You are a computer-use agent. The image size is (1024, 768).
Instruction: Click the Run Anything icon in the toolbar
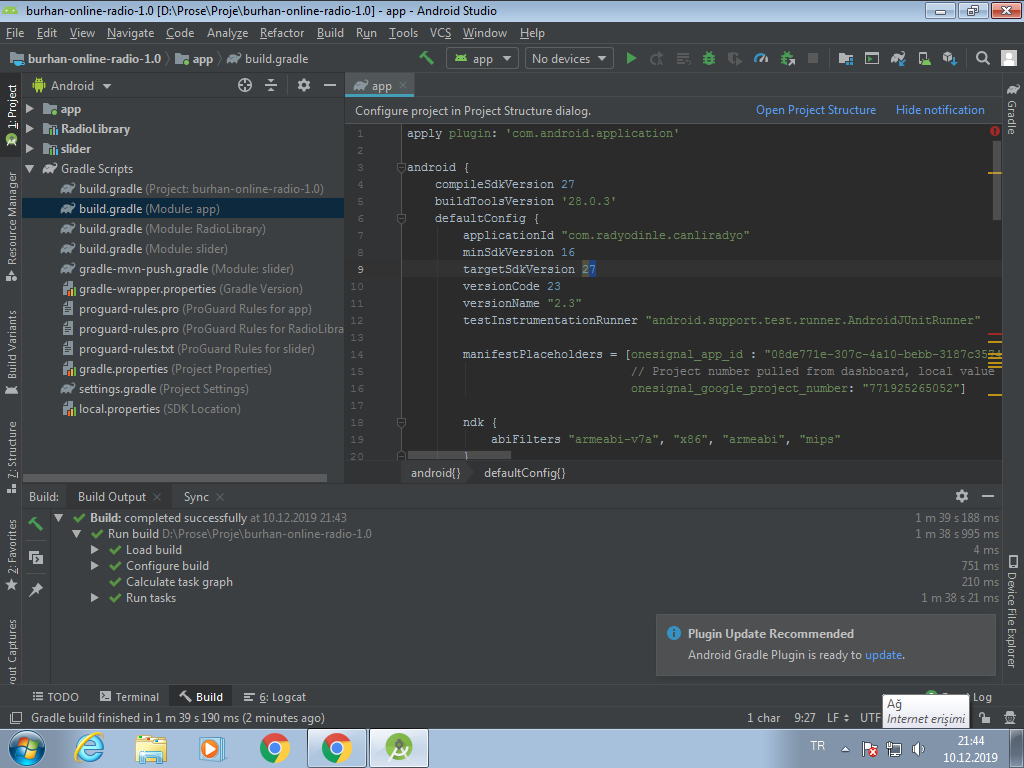pos(872,58)
